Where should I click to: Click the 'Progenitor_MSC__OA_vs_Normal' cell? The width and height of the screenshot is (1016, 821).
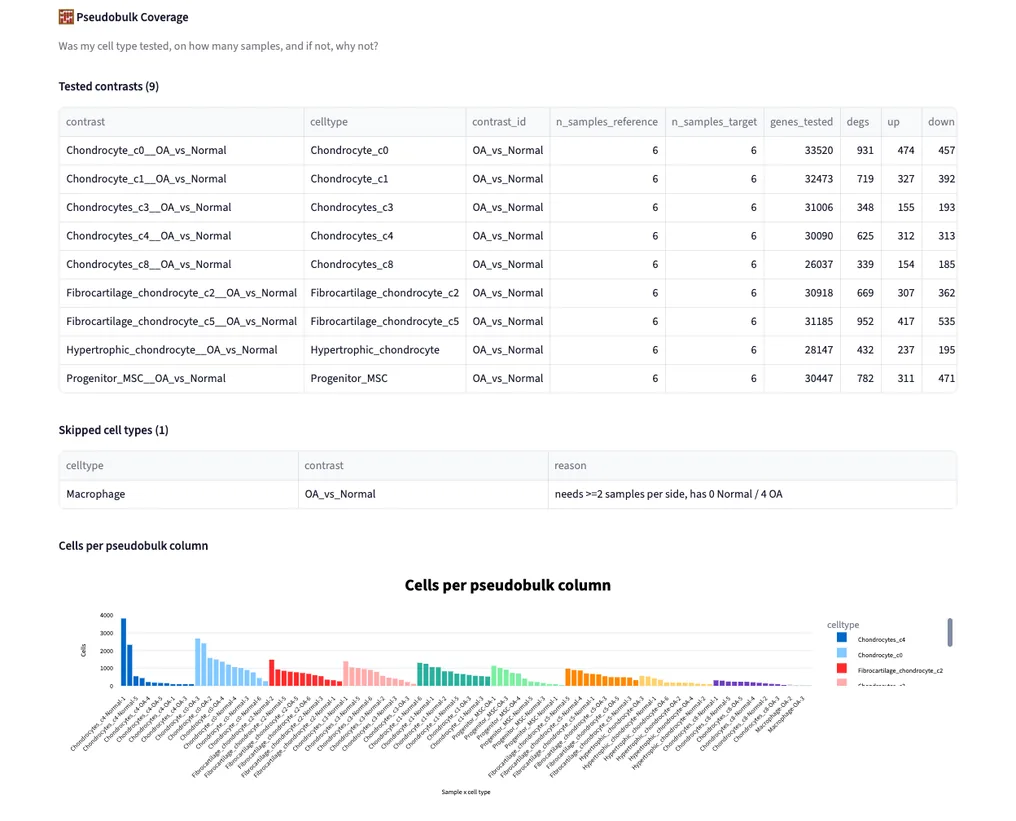181,378
